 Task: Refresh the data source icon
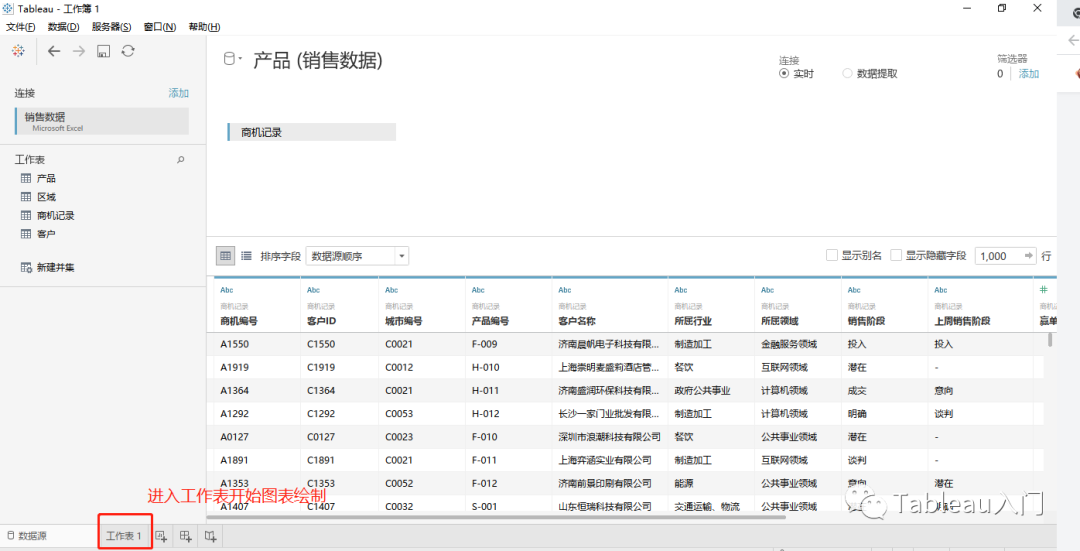[x=128, y=51]
